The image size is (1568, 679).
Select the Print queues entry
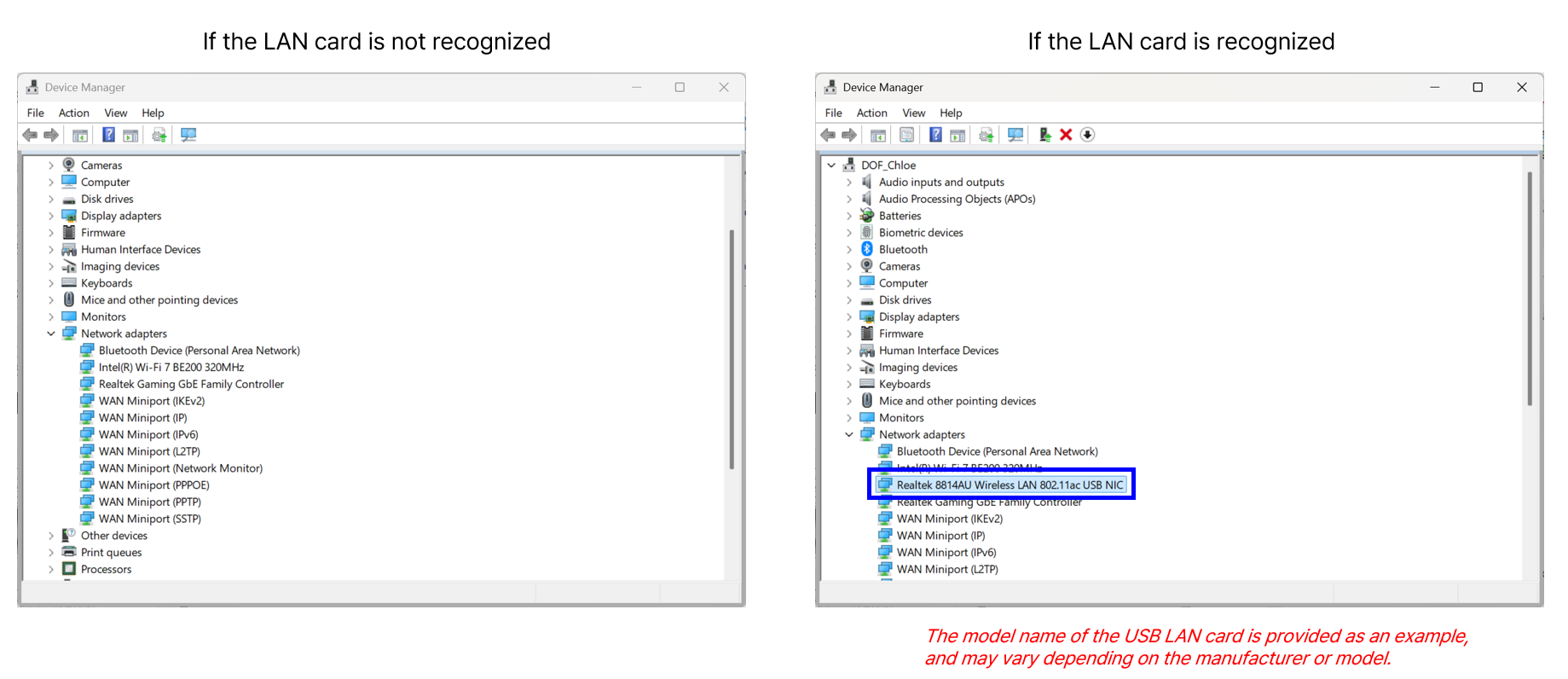(x=111, y=553)
